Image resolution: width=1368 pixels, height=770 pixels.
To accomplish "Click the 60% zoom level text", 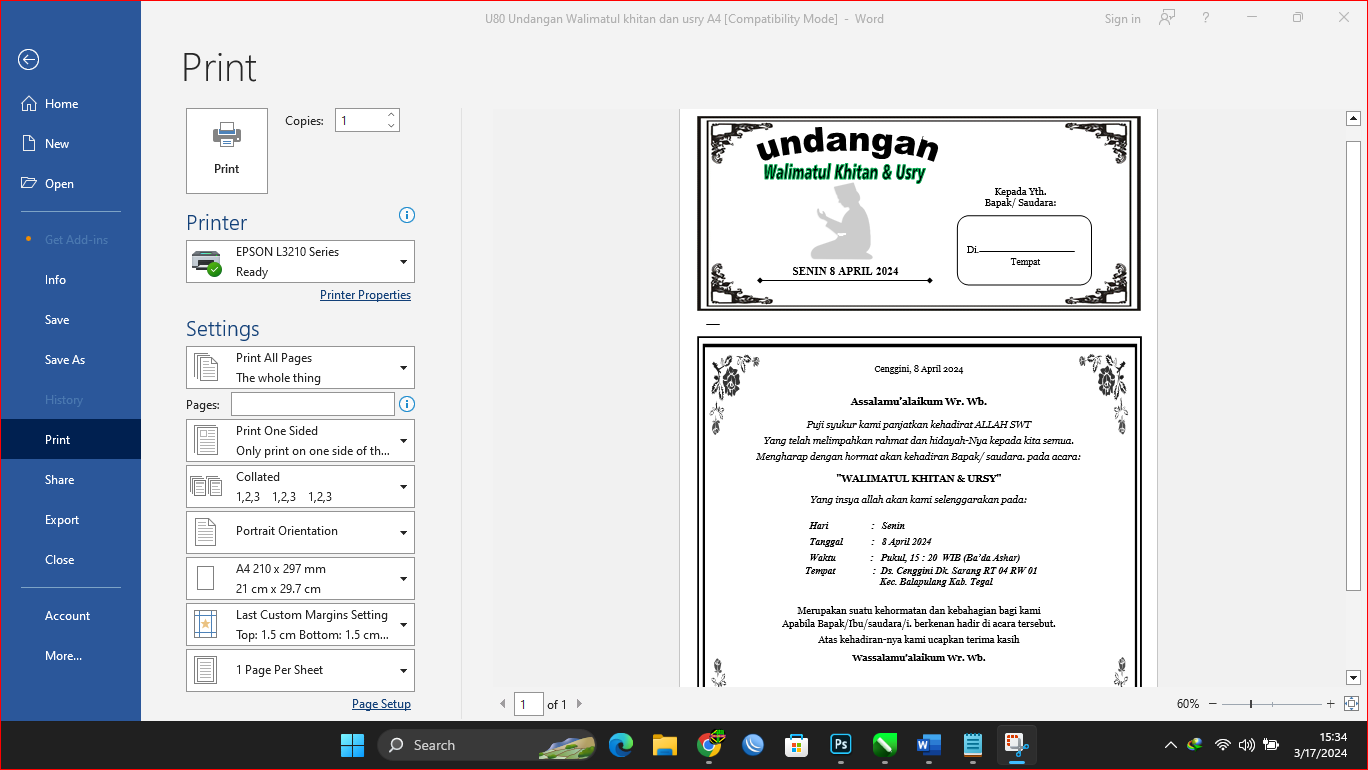I will [x=1188, y=704].
